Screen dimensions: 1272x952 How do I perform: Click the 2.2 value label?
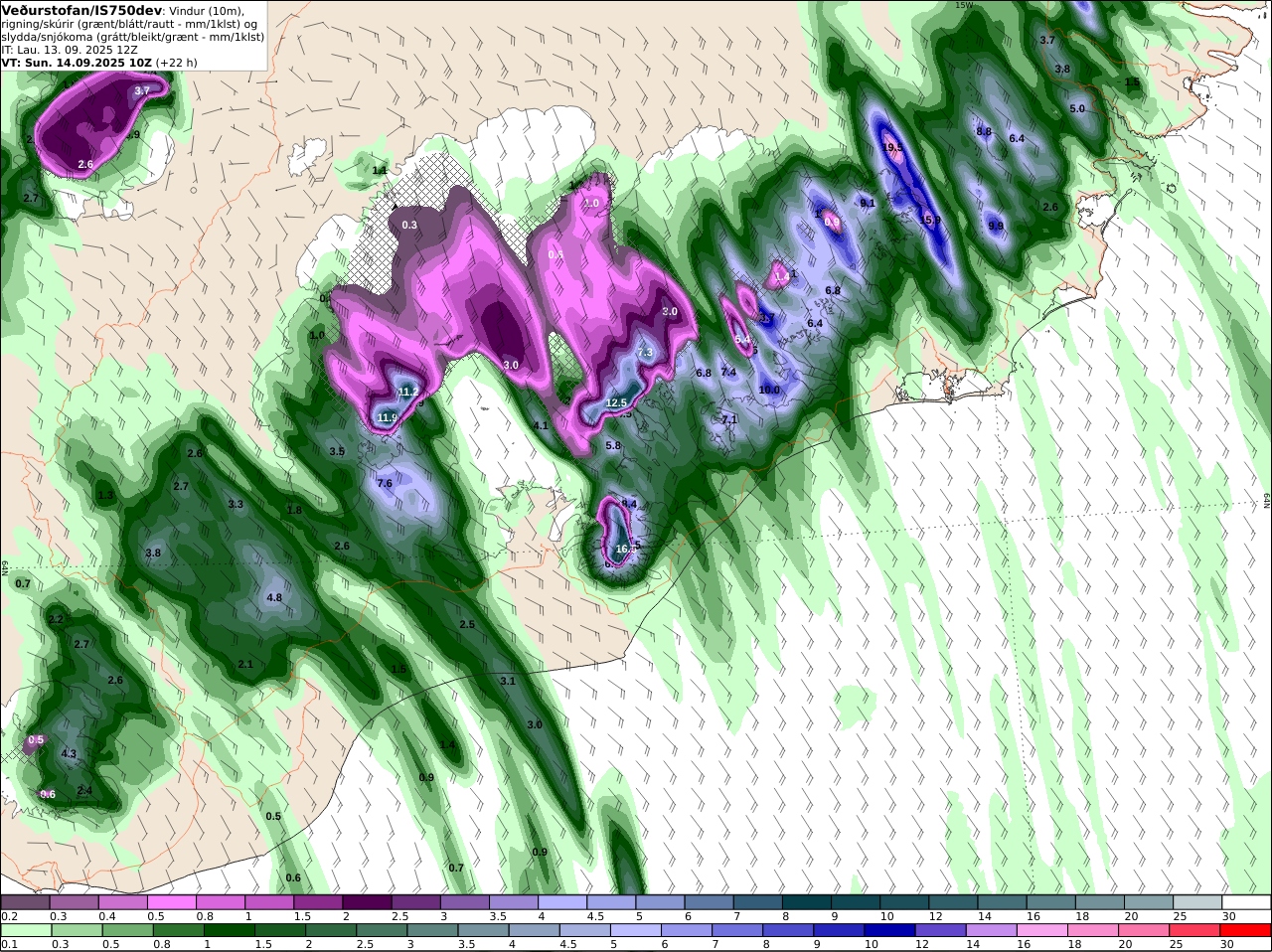tap(56, 619)
